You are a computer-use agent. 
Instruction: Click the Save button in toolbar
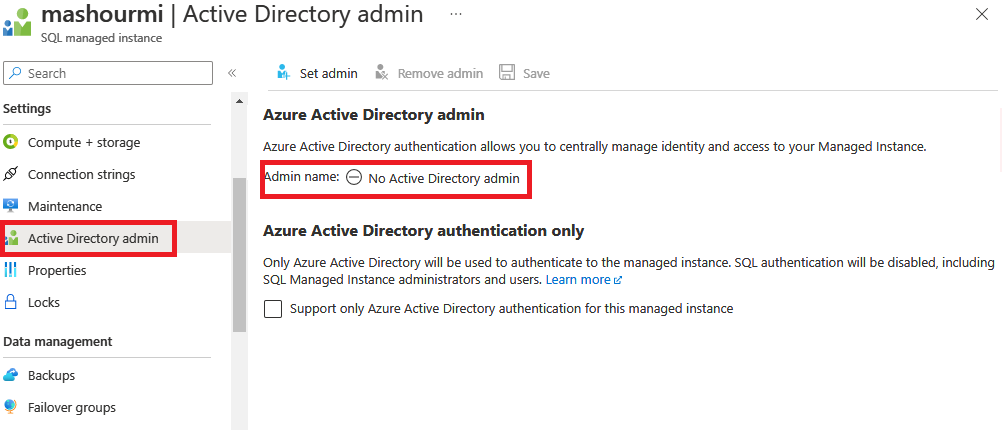[524, 73]
